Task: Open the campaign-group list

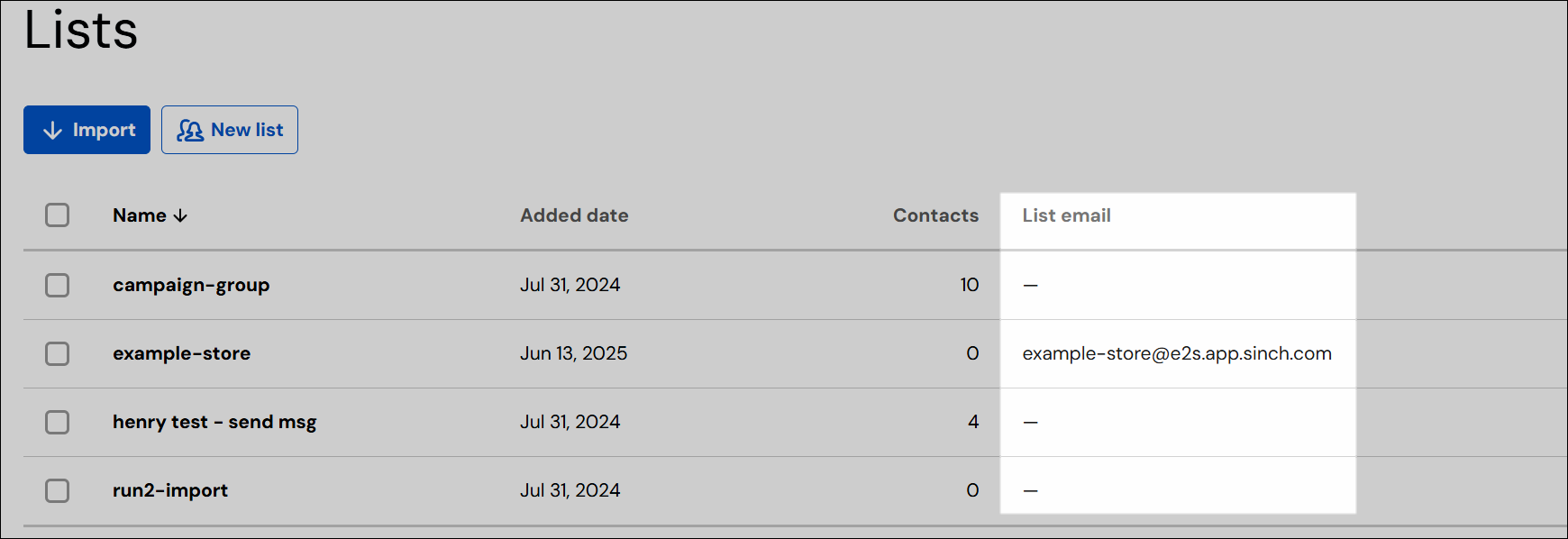Action: pos(191,286)
